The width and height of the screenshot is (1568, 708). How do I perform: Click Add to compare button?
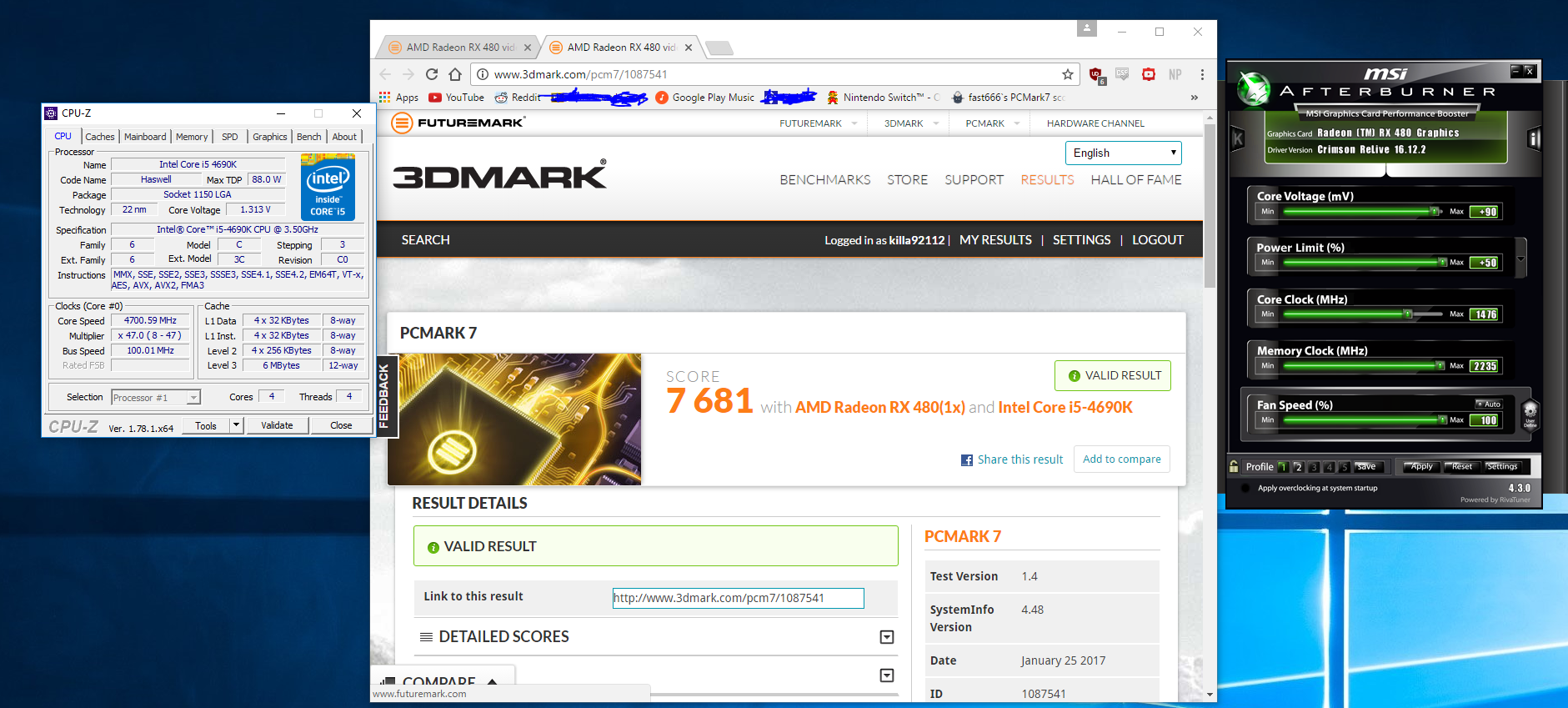[x=1122, y=459]
